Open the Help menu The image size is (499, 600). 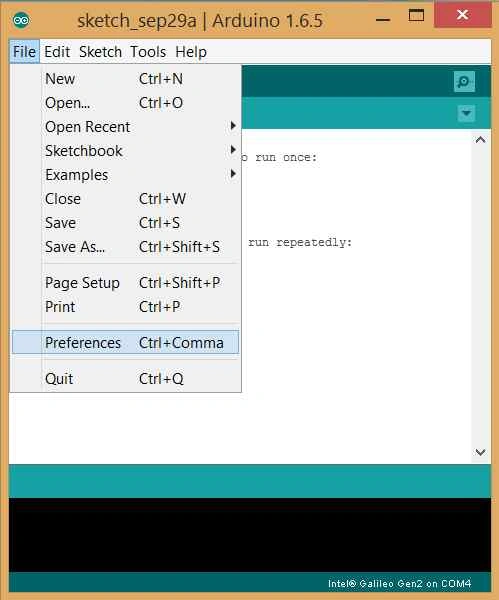[x=191, y=52]
